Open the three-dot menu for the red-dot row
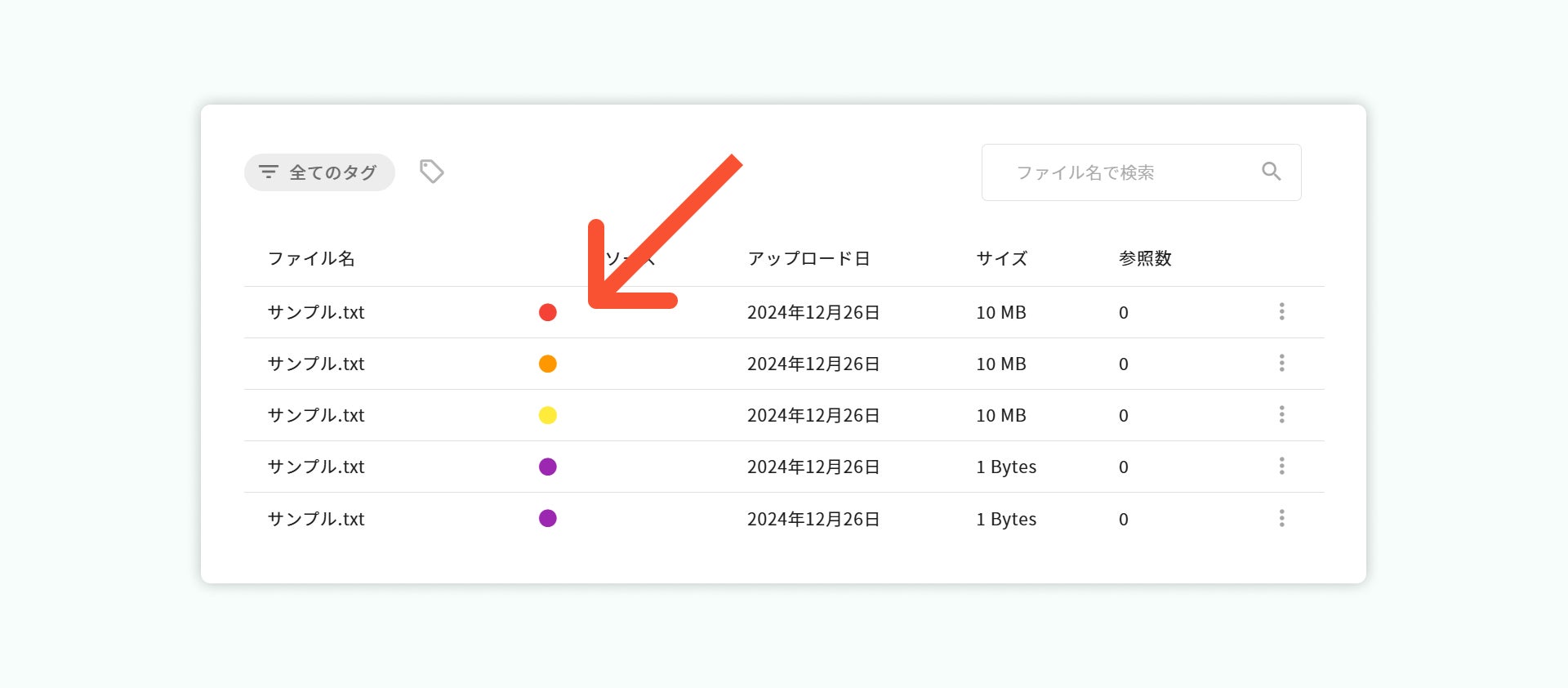1568x688 pixels. coord(1281,311)
